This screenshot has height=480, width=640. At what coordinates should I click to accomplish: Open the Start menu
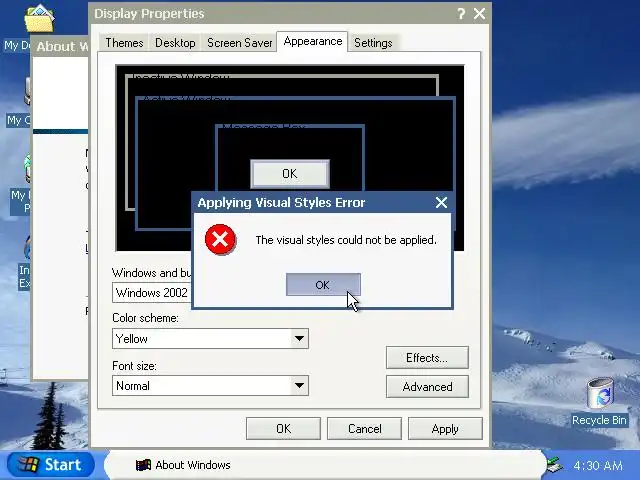(51, 464)
